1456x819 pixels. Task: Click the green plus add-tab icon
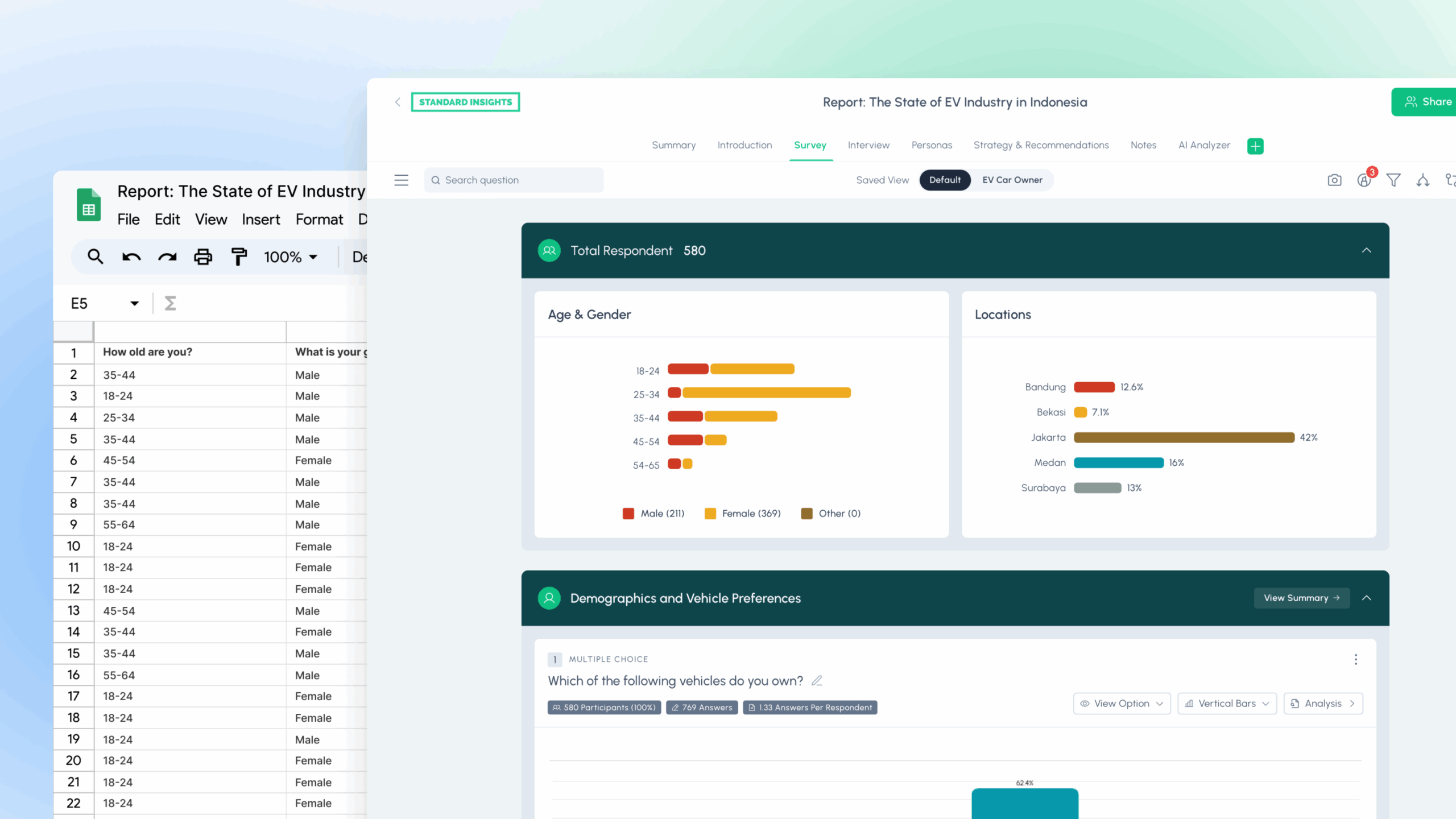[x=1255, y=146]
